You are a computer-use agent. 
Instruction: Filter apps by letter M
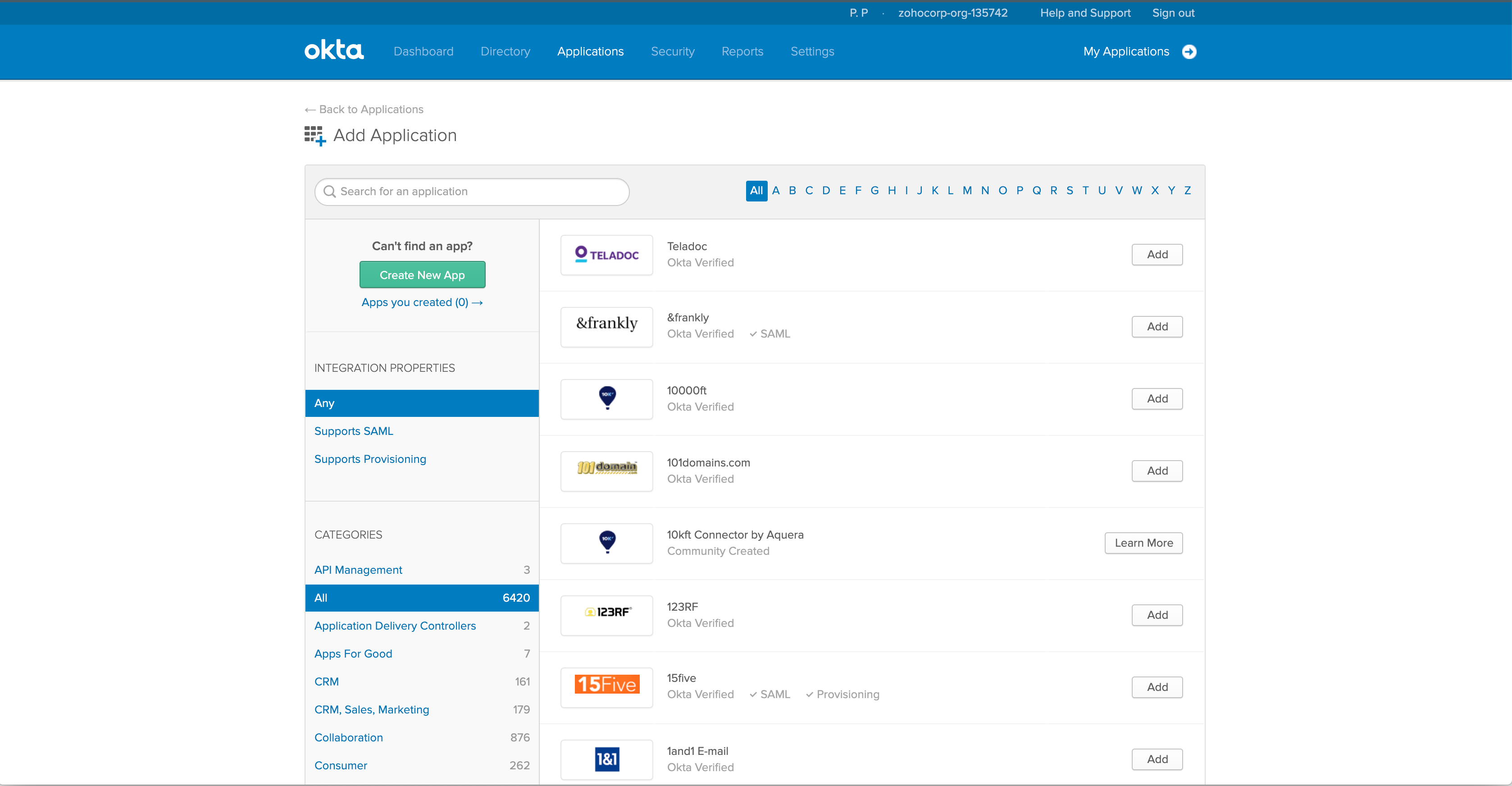pos(967,190)
